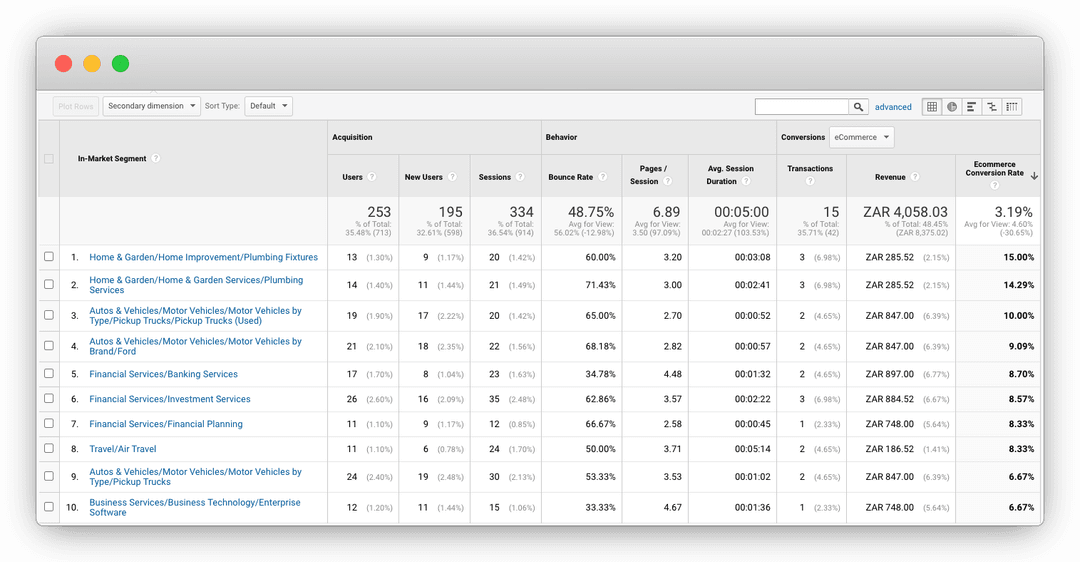1080x562 pixels.
Task: Sort by the New Users column header
Action: pos(424,177)
